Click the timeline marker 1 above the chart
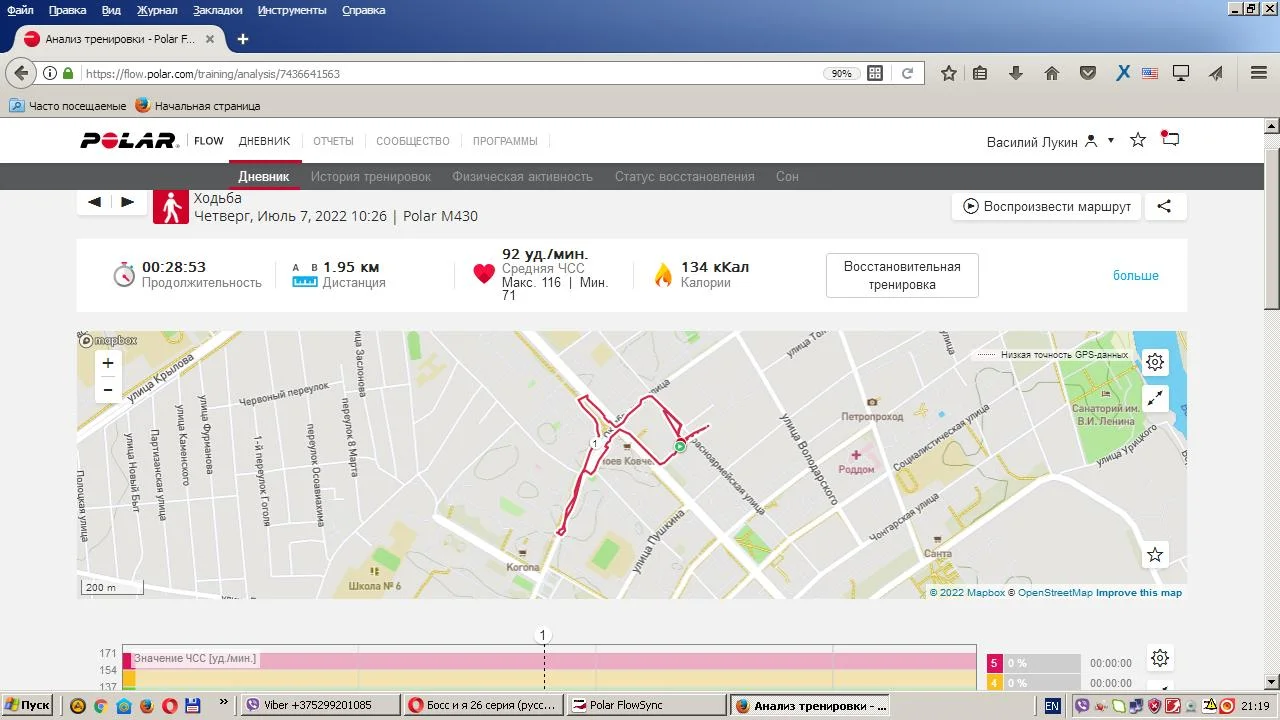This screenshot has height=720, width=1280. point(543,635)
